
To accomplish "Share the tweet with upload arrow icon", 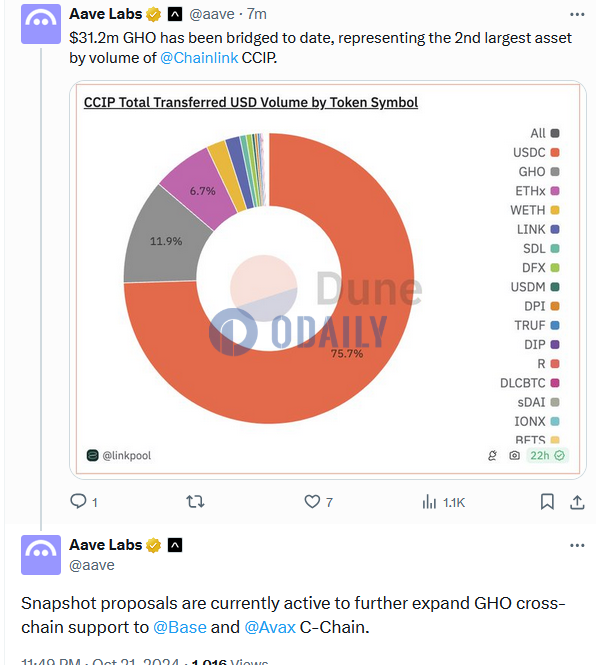I will [x=577, y=502].
